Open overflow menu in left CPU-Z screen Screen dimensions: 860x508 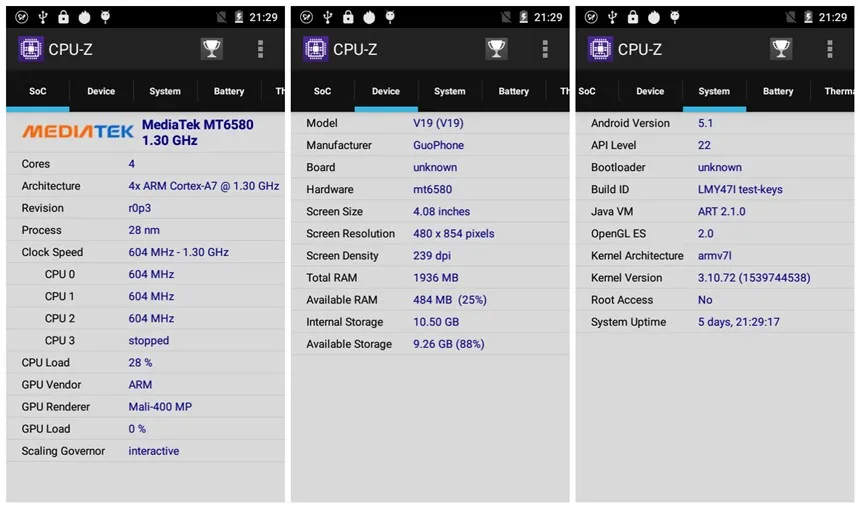[x=261, y=49]
